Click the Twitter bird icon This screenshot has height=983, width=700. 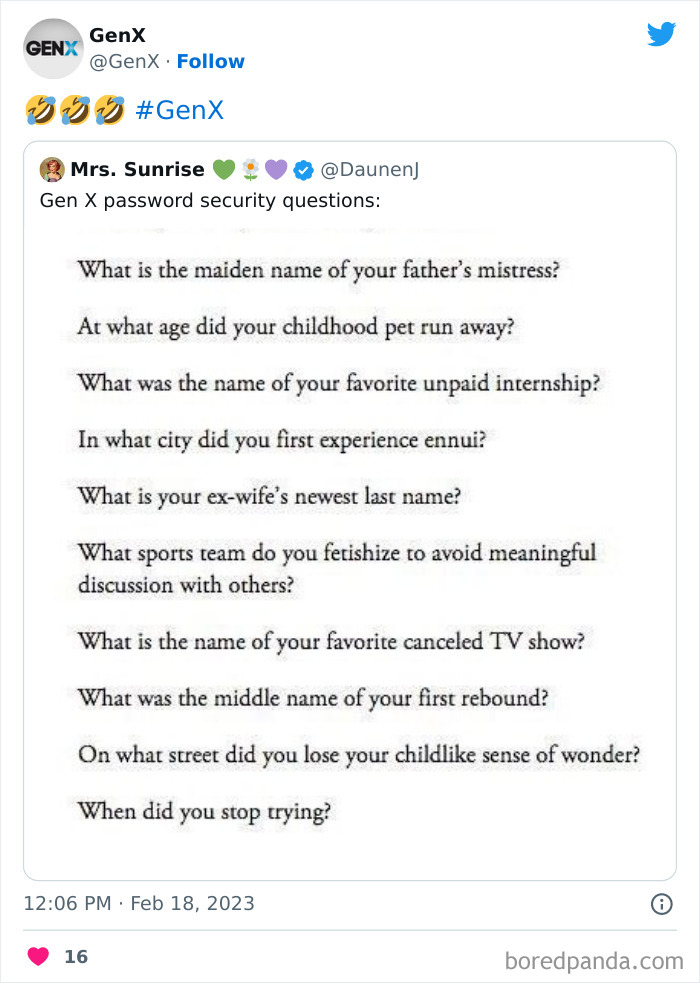[662, 34]
